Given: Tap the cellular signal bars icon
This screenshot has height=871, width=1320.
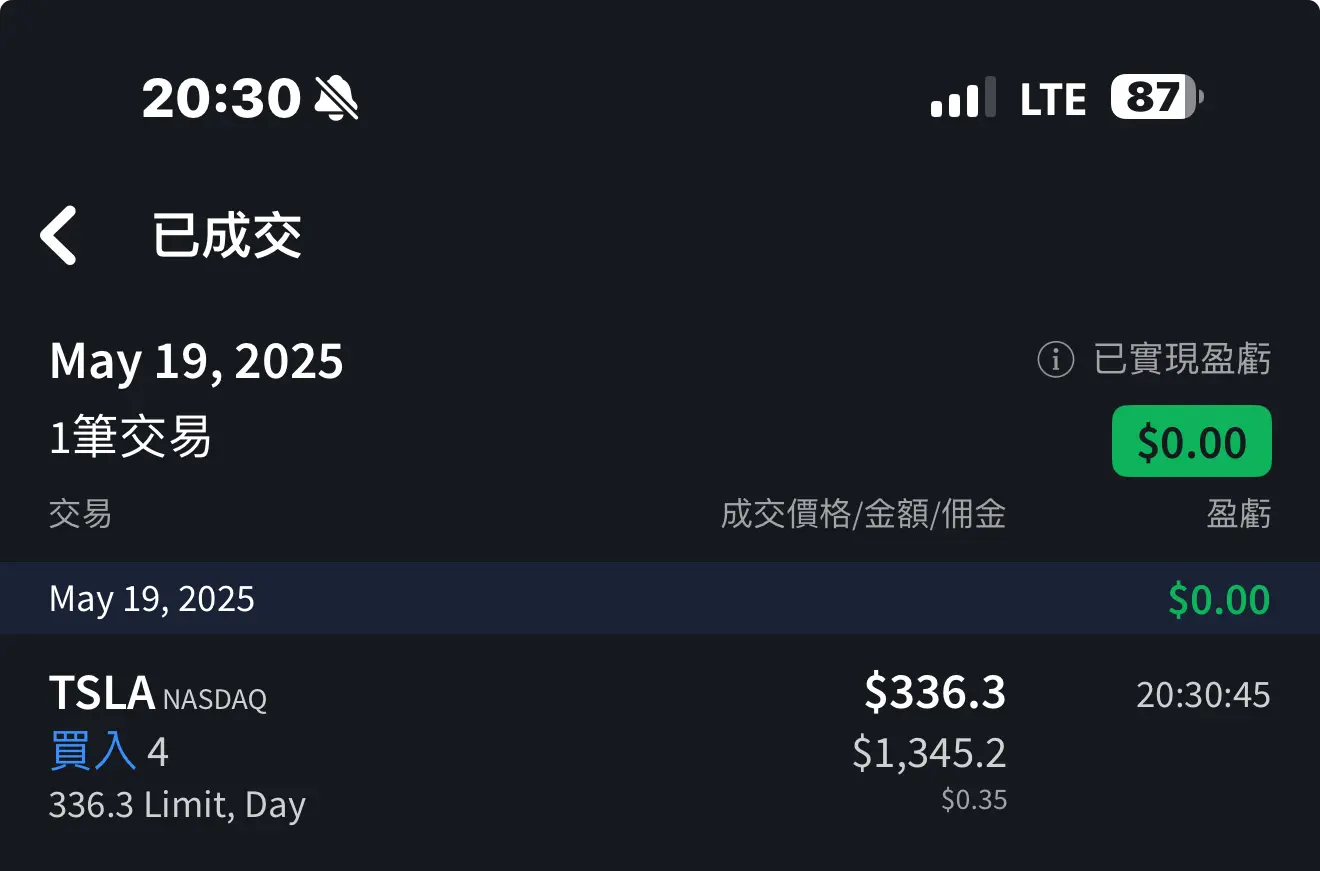Looking at the screenshot, I should tap(963, 98).
